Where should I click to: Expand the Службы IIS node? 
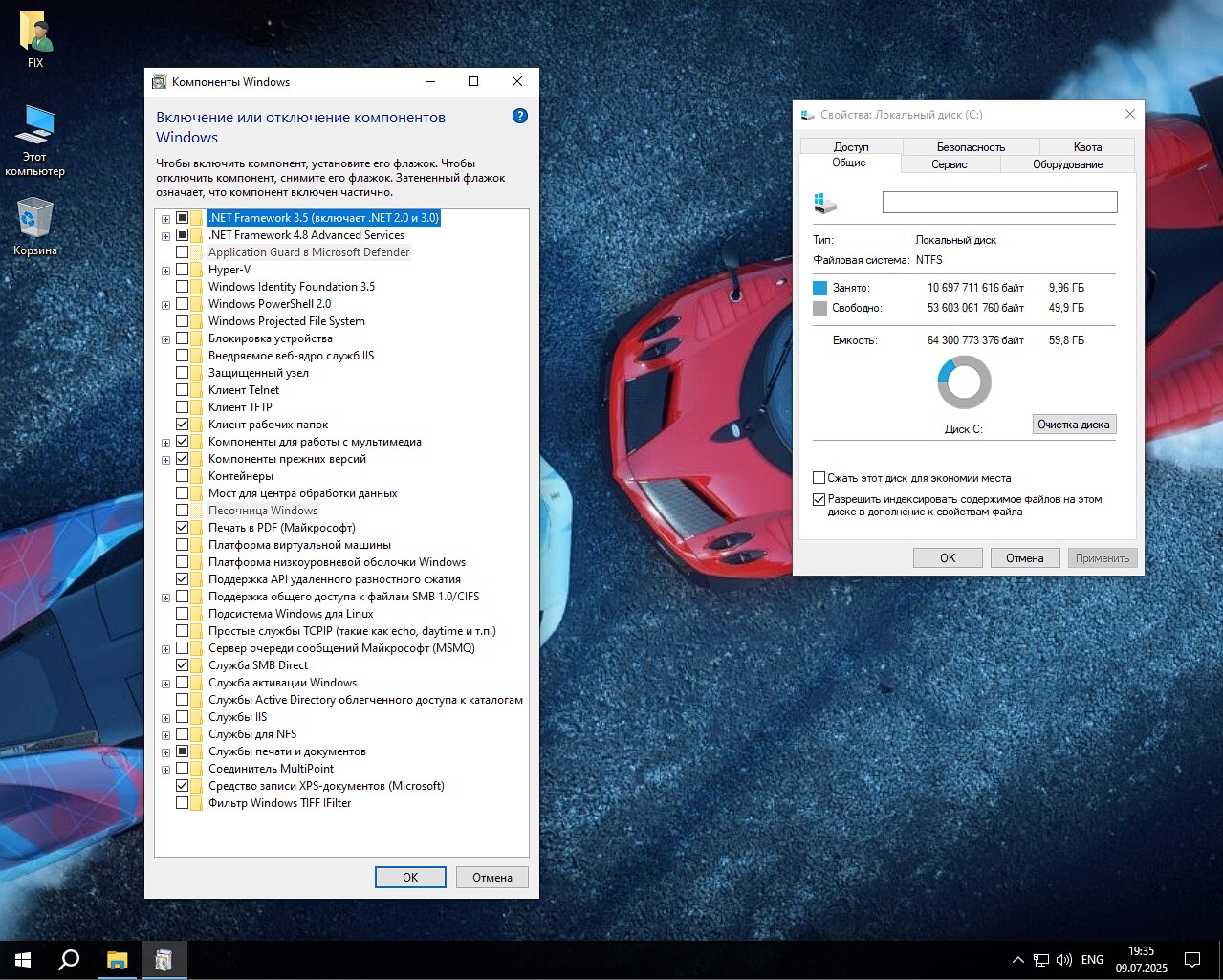point(165,718)
